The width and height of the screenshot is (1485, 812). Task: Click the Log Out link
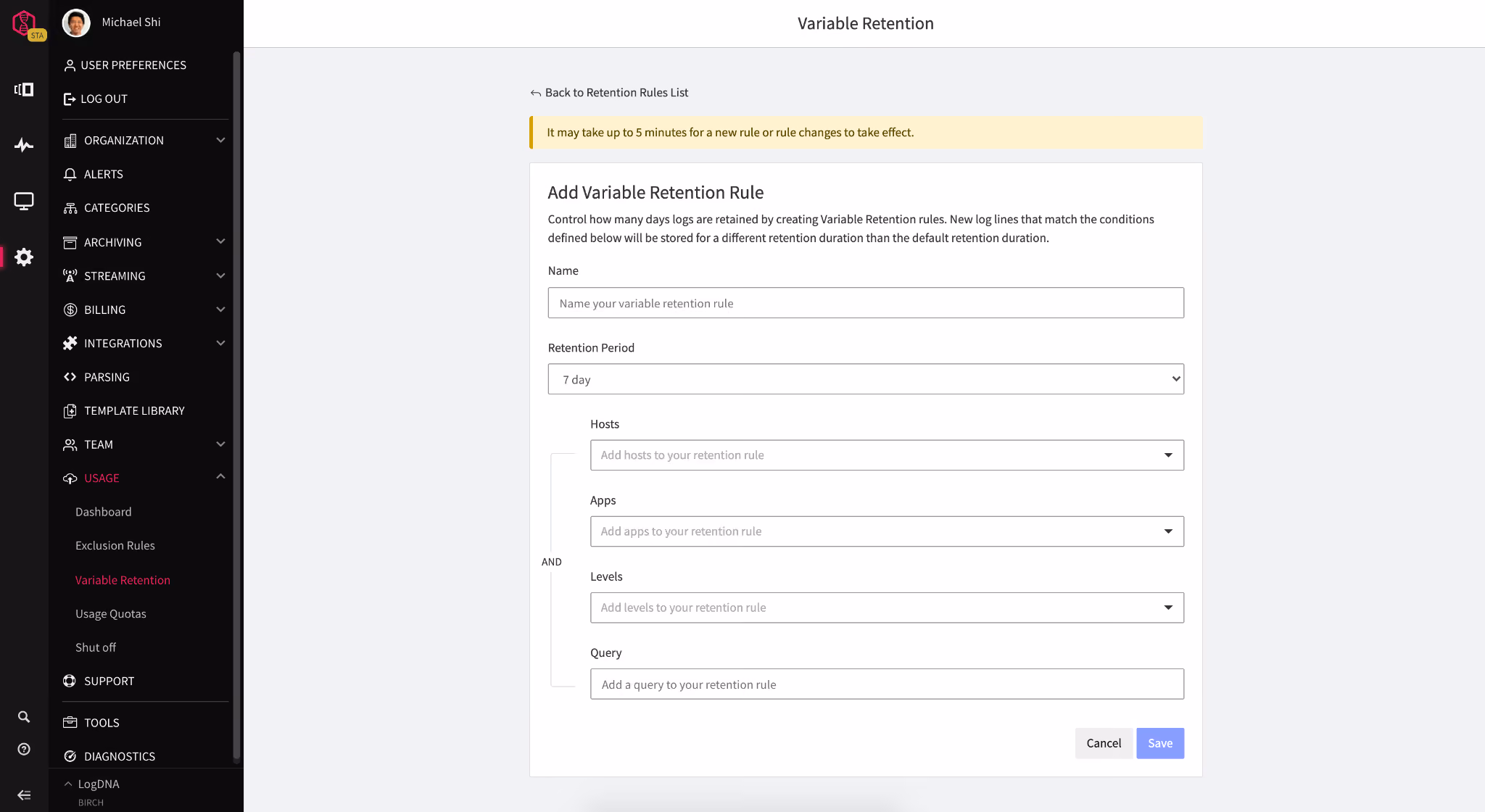[x=104, y=99]
